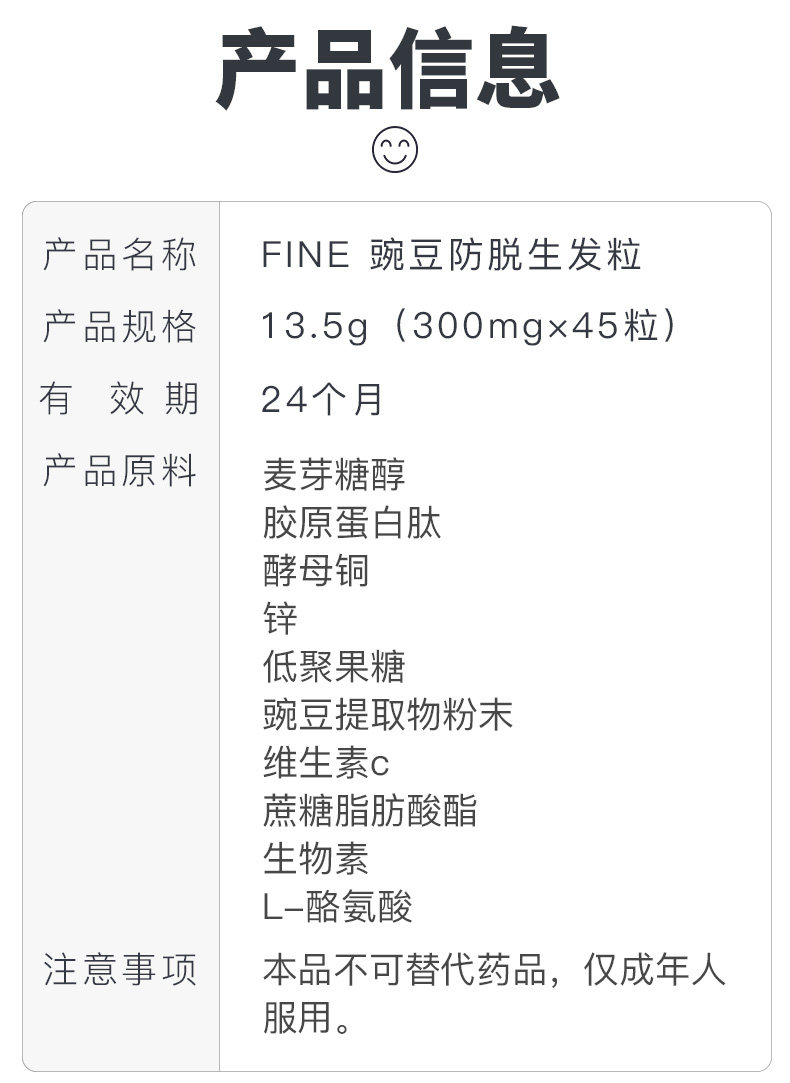The width and height of the screenshot is (790, 1083).
Task: Click the product name FINE 豌豆防脱生发粒
Action: tap(451, 256)
